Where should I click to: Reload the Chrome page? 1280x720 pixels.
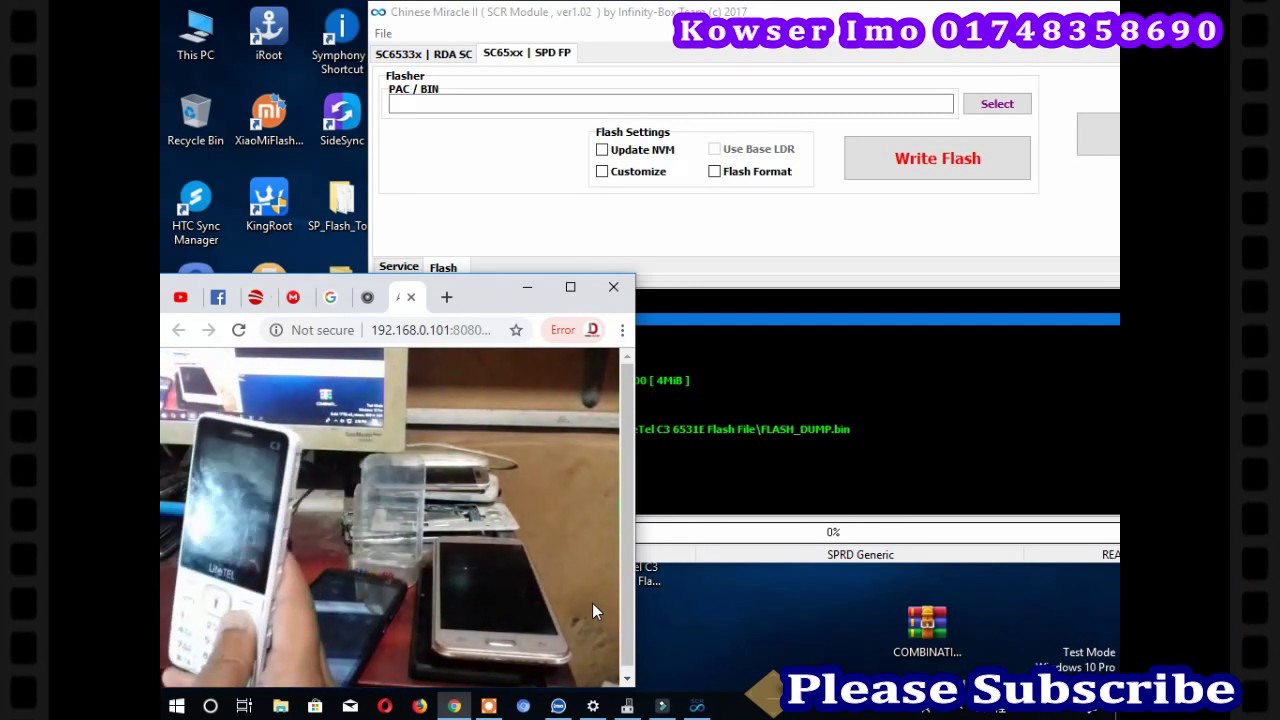(x=238, y=330)
